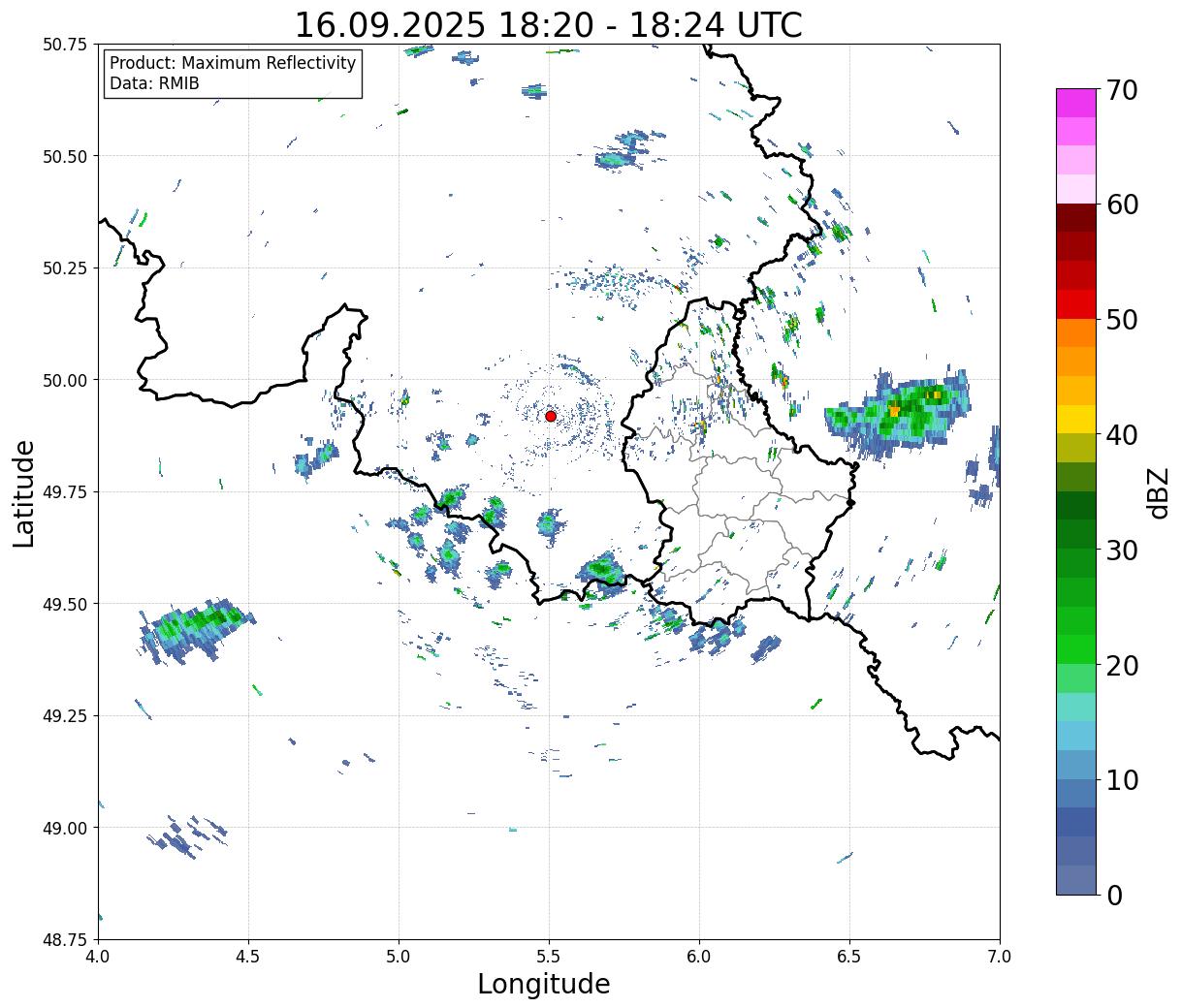Click the longitude tick label 7.0
The height and width of the screenshot is (1008, 1182).
(1000, 957)
